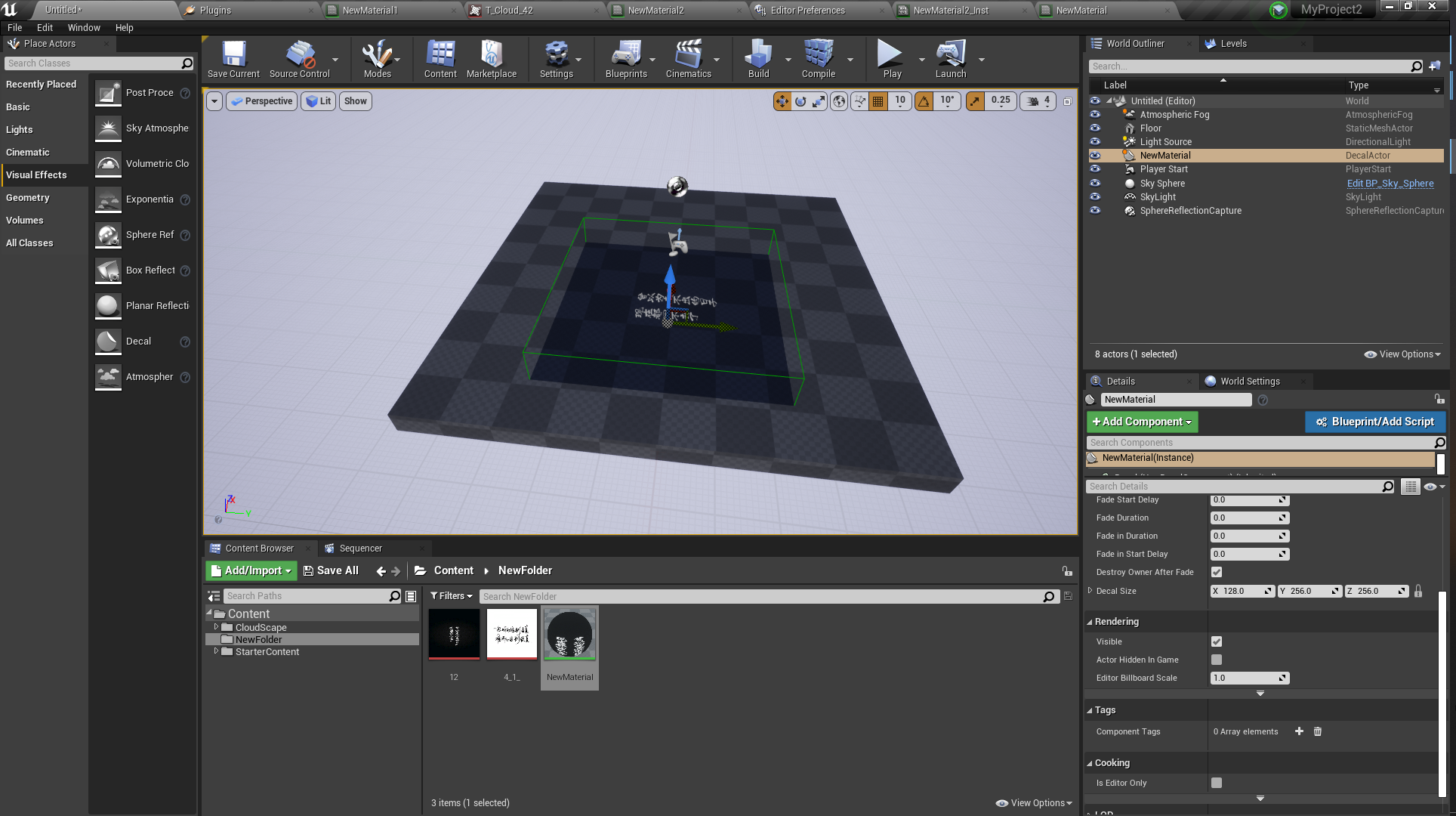
Task: Open Settings toolbar icon
Action: (x=557, y=60)
